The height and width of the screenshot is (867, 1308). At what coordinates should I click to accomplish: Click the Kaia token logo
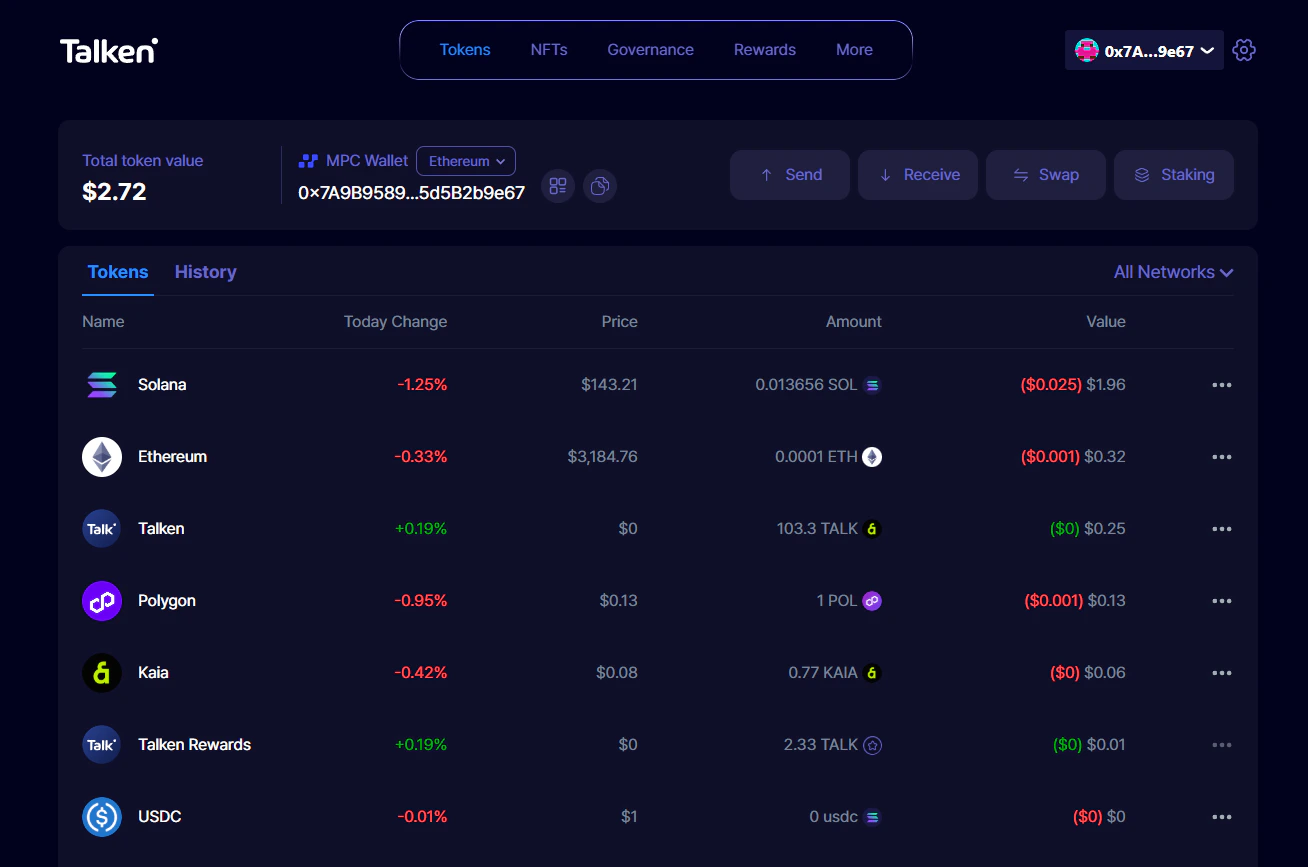click(x=102, y=673)
